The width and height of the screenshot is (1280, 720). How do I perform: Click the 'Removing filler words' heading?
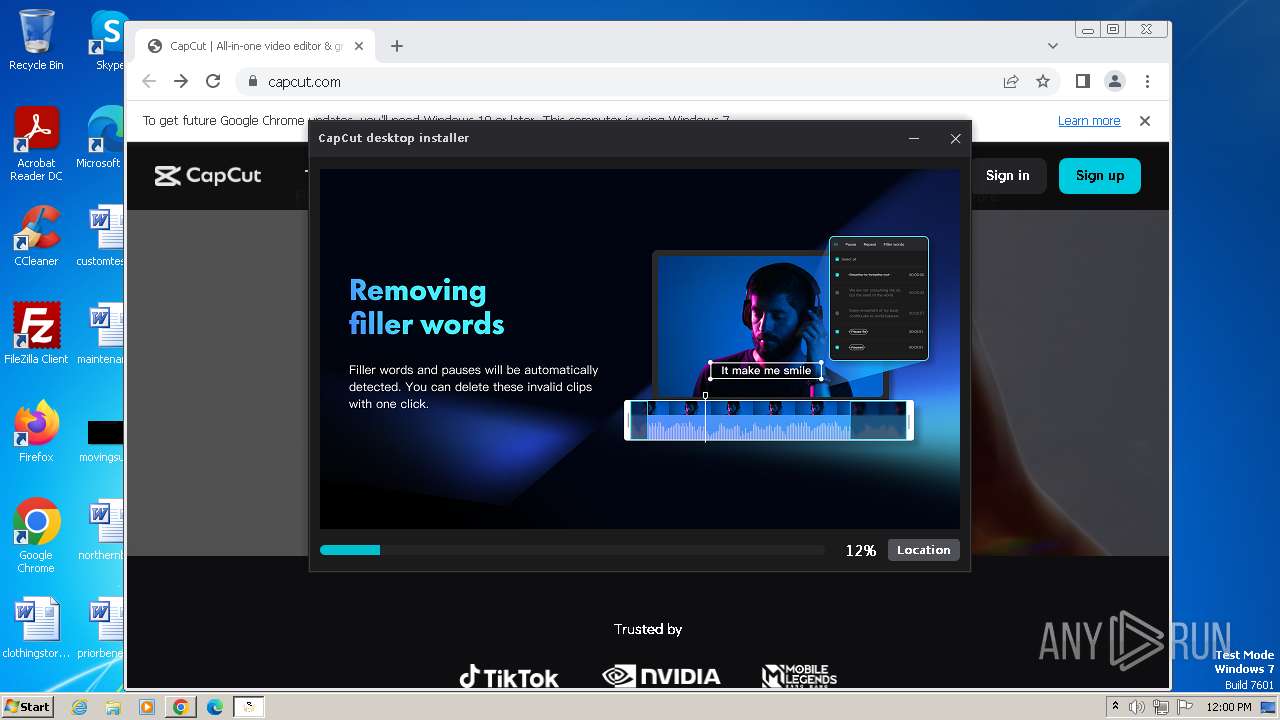[x=426, y=307]
